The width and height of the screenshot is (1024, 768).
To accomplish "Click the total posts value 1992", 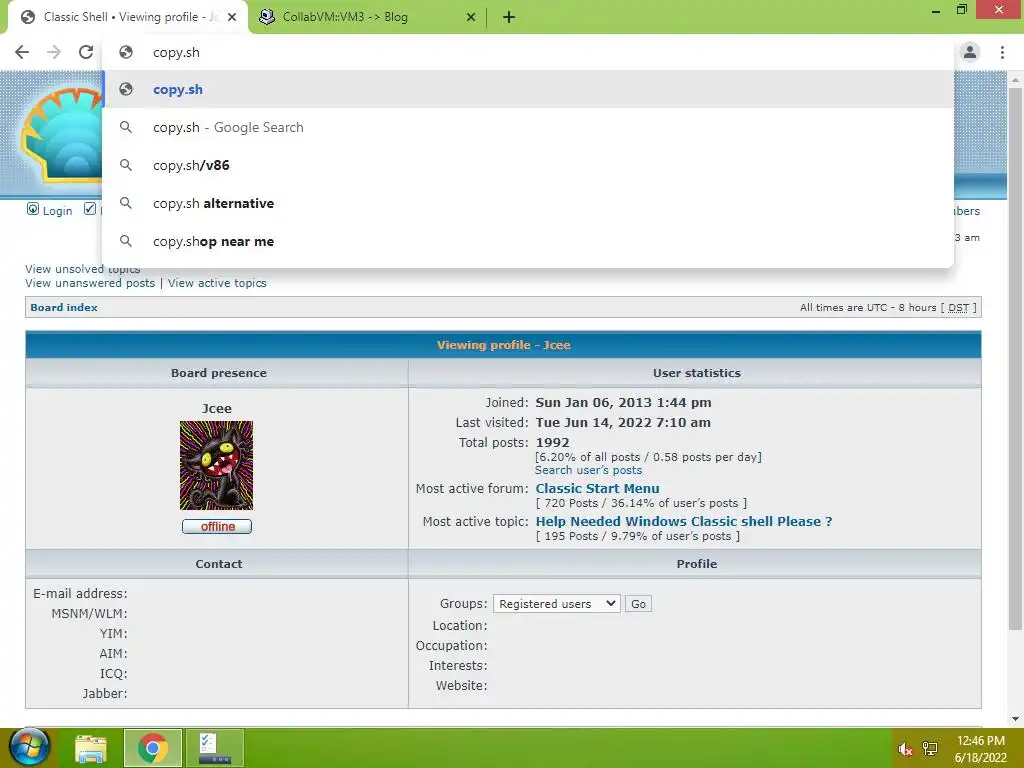I will 552,442.
